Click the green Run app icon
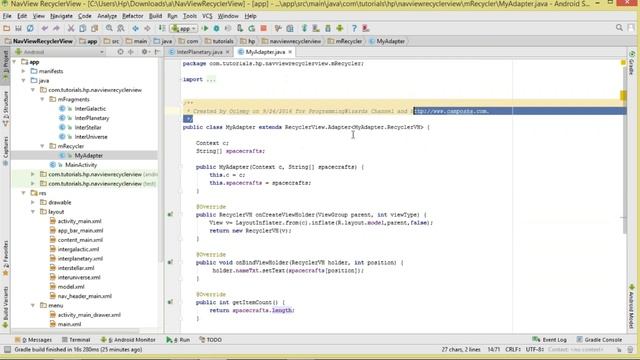This screenshot has height=360, width=640. tap(205, 28)
